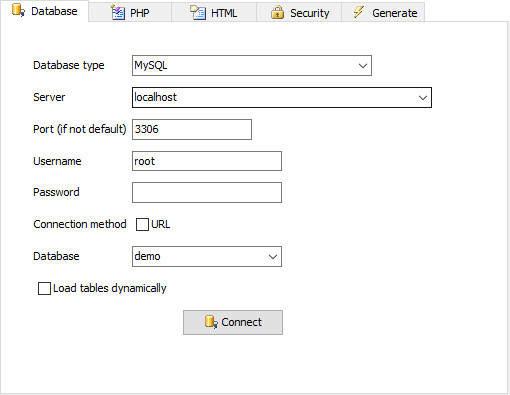The width and height of the screenshot is (510, 395).
Task: Click the localhost server combo field
Action: tap(282, 98)
